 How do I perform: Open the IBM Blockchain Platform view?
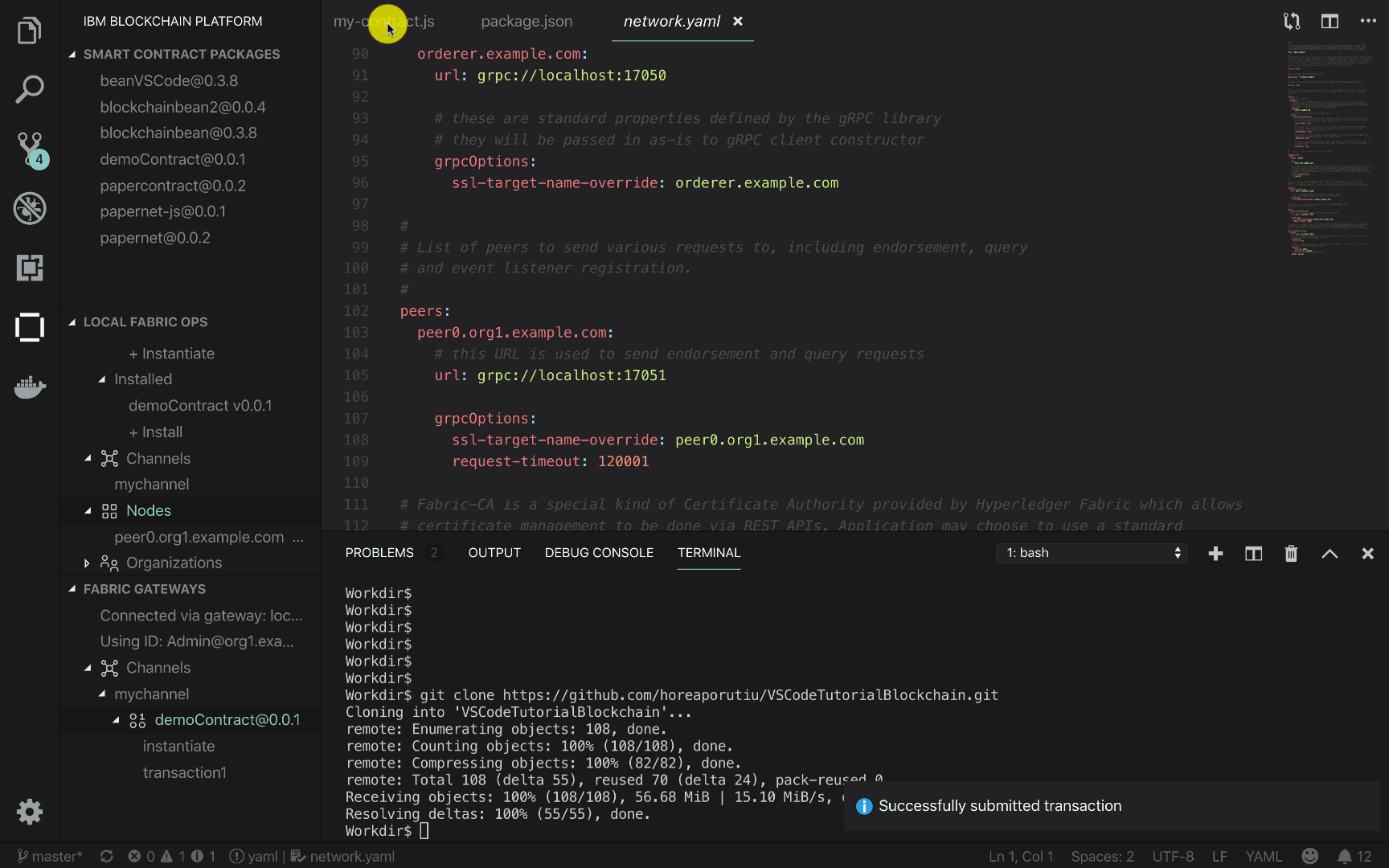click(30, 327)
